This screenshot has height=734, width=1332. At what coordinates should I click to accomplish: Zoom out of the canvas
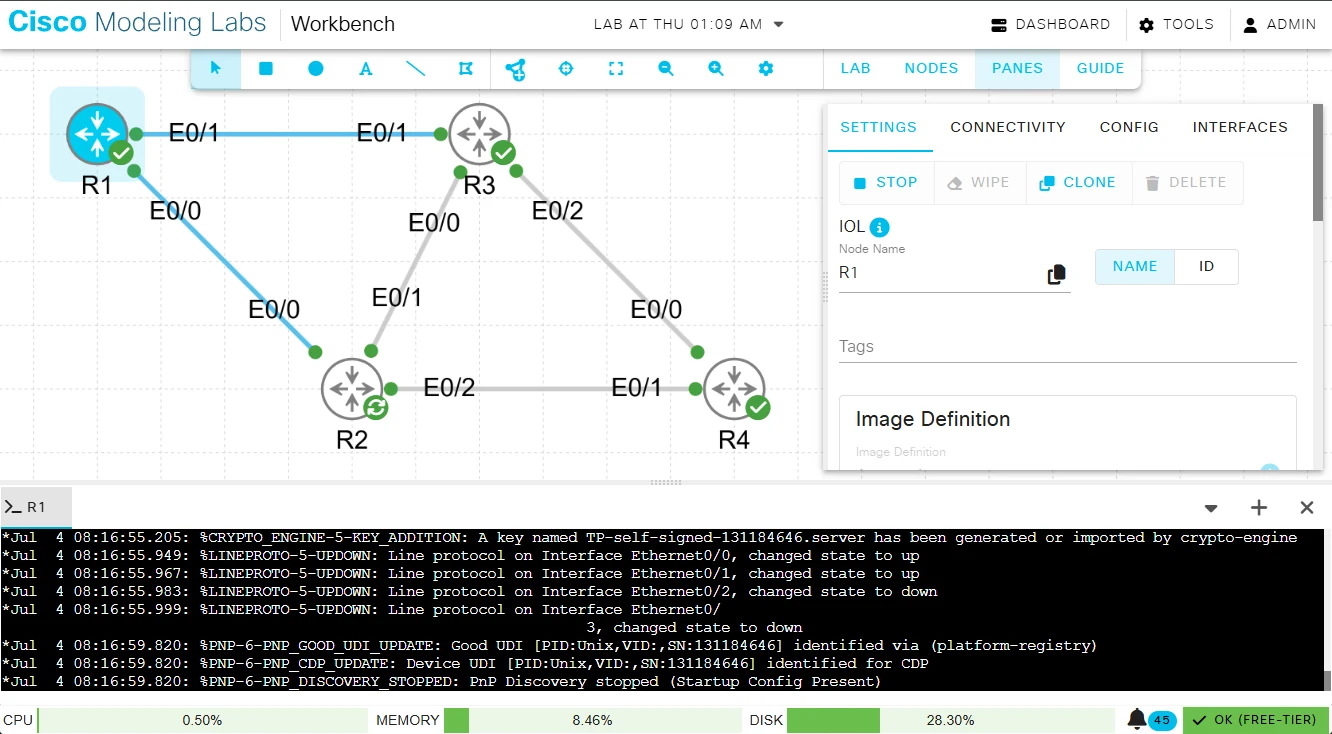coord(666,69)
